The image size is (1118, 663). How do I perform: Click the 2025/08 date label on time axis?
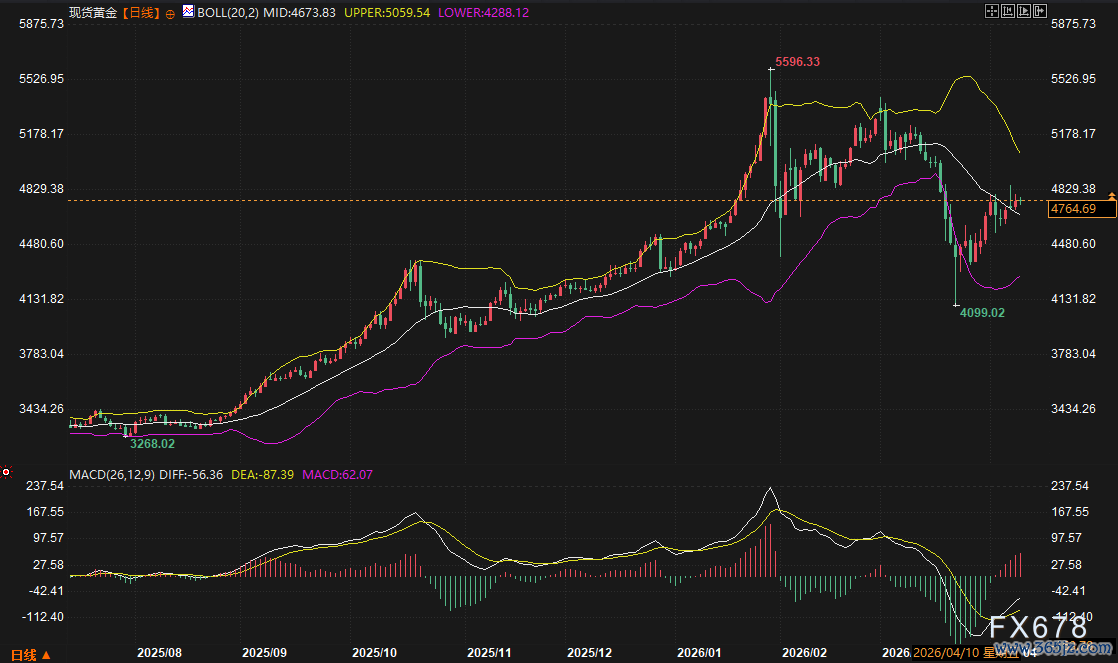(159, 652)
